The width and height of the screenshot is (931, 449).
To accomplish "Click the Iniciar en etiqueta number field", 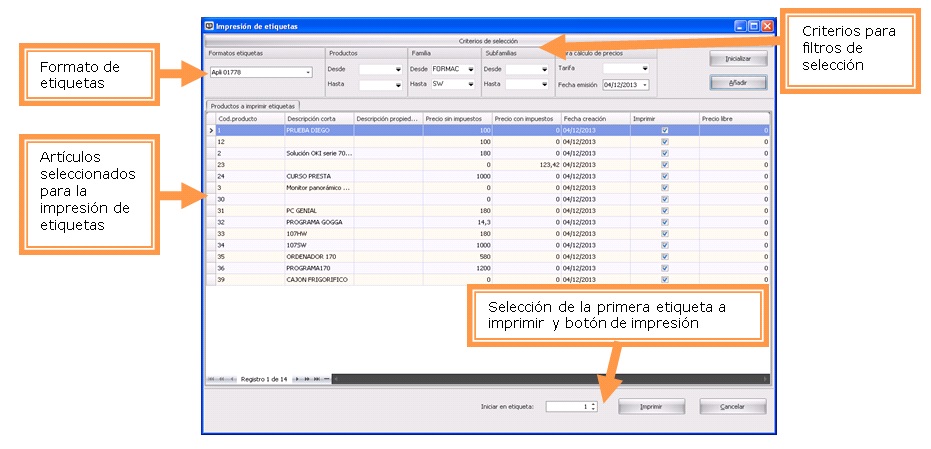I will click(x=568, y=407).
